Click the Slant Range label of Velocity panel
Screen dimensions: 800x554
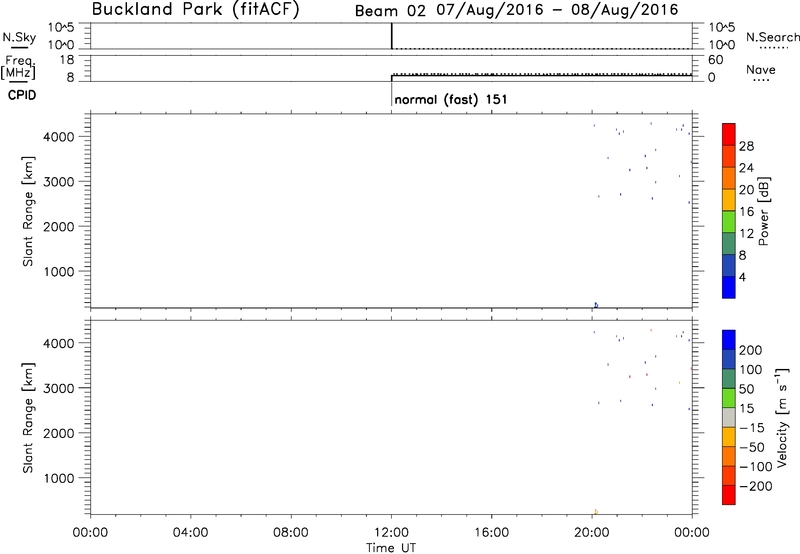point(28,418)
